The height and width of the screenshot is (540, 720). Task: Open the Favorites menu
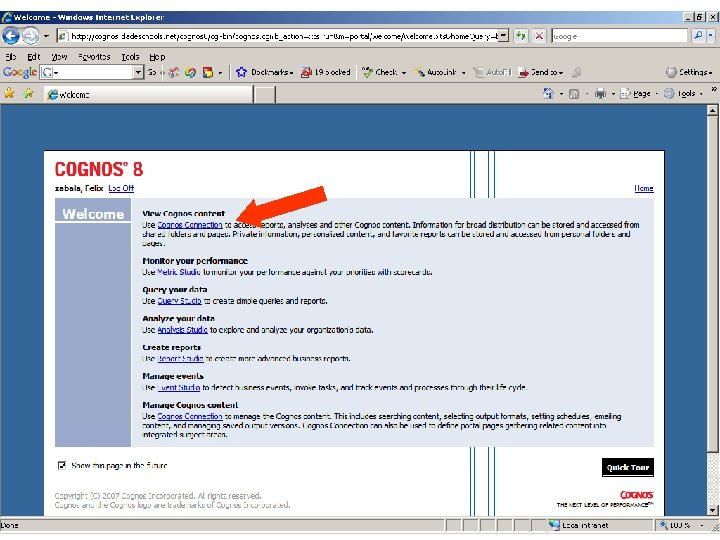[94, 57]
